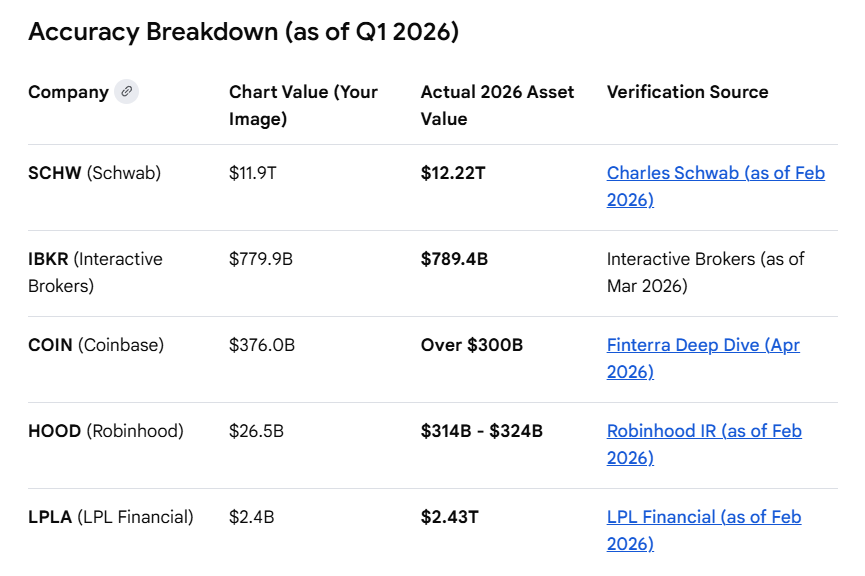This screenshot has width=865, height=576.
Task: Select the IBKR (Interactive Brokers) row label
Action: pos(95,273)
